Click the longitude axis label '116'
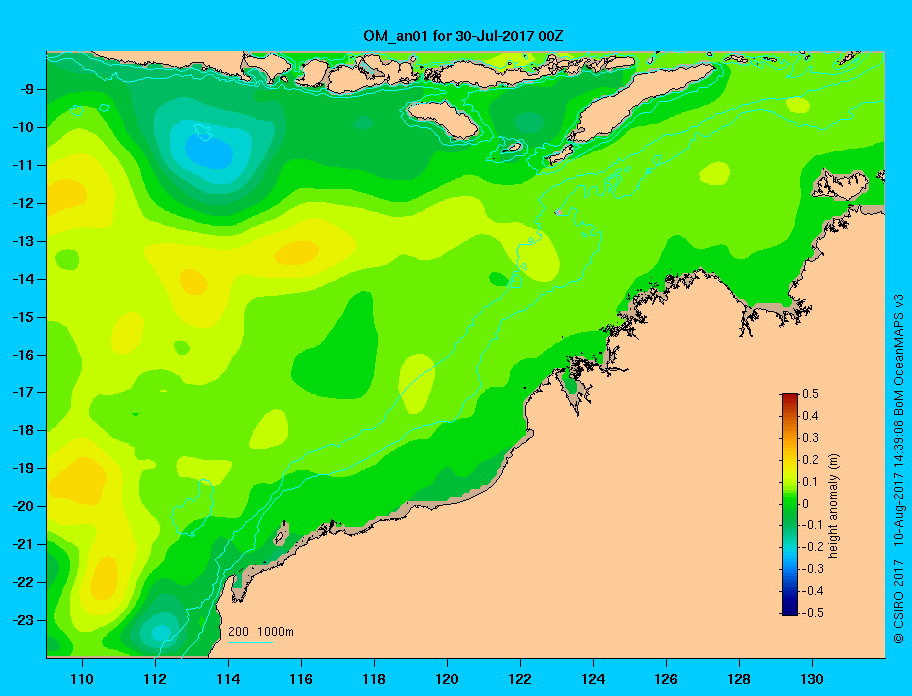This screenshot has height=696, width=912. pos(301,679)
